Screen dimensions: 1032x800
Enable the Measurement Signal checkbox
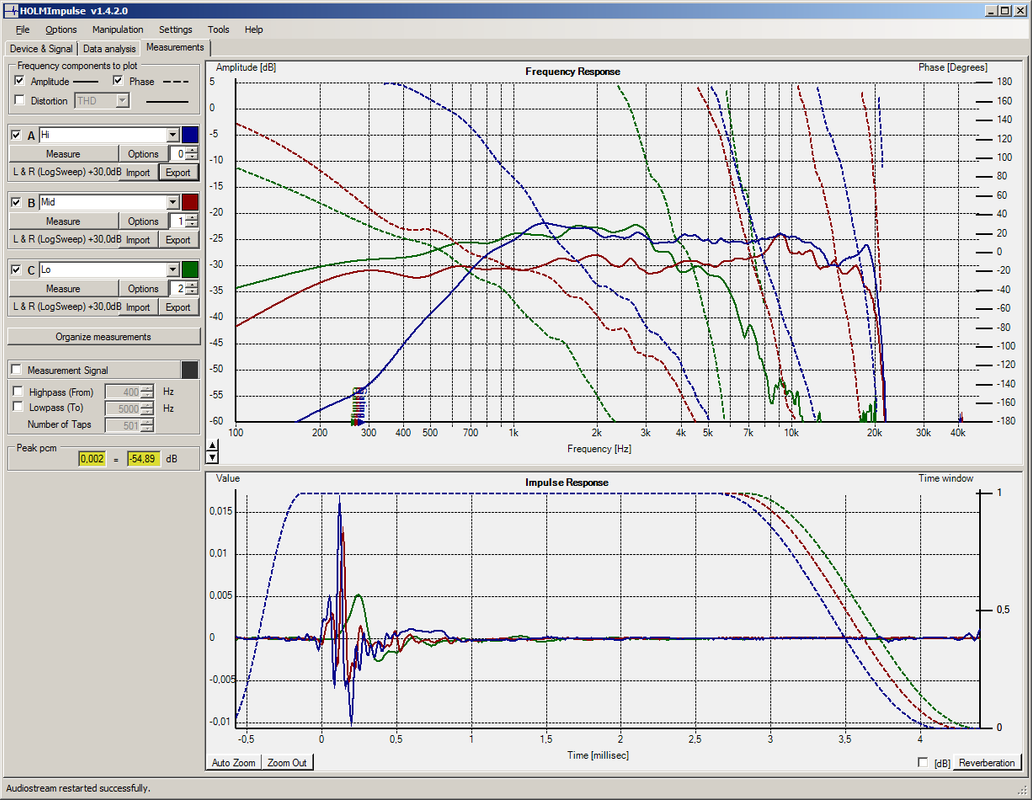(16, 370)
